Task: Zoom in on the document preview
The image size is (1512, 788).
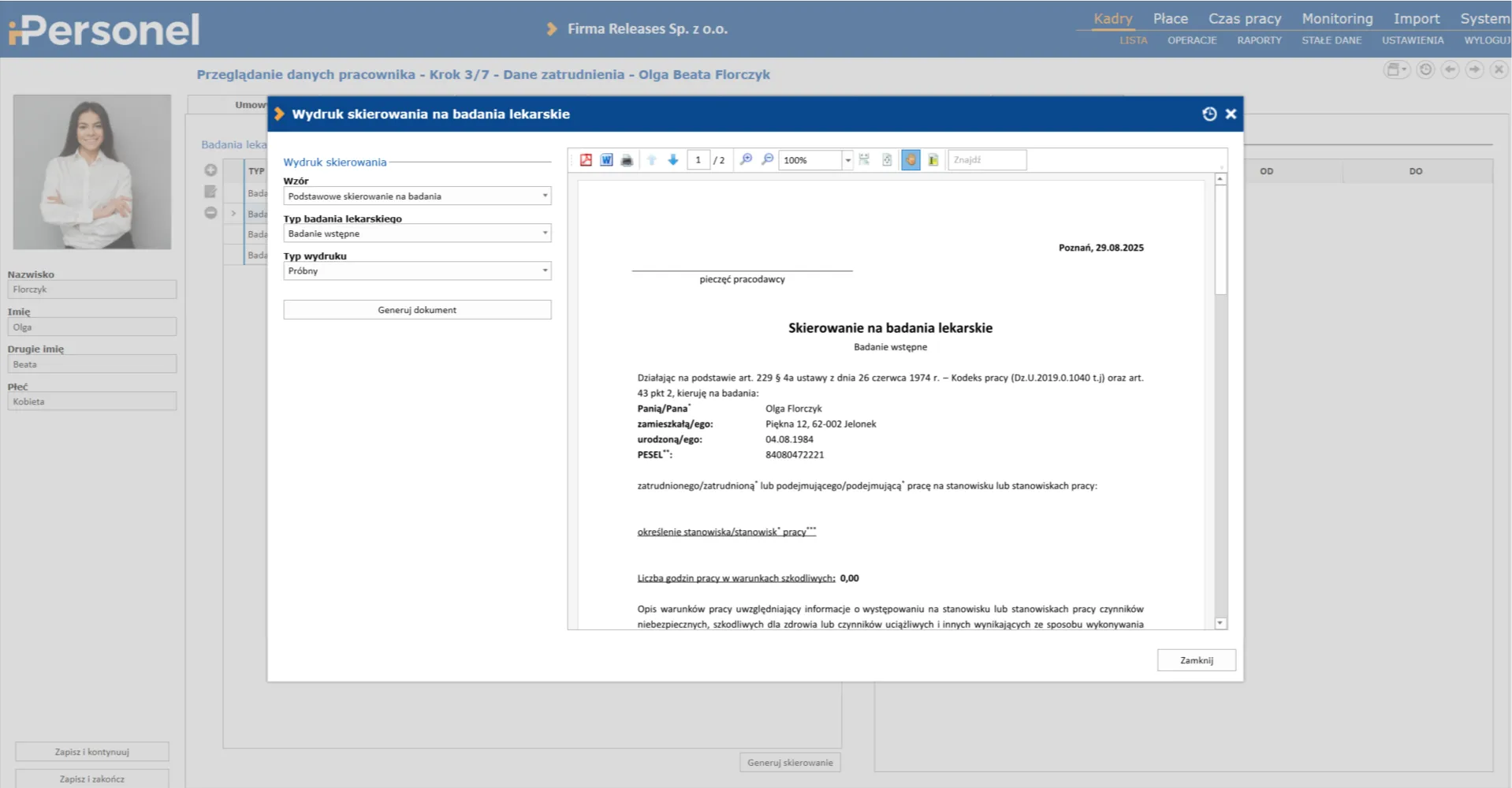Action: 746,160
